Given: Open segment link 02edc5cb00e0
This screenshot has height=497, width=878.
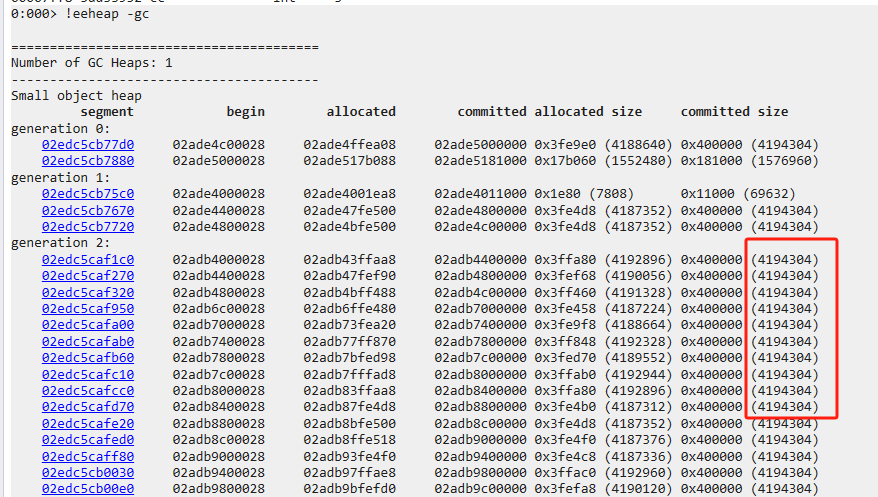Looking at the screenshot, I should (x=88, y=489).
